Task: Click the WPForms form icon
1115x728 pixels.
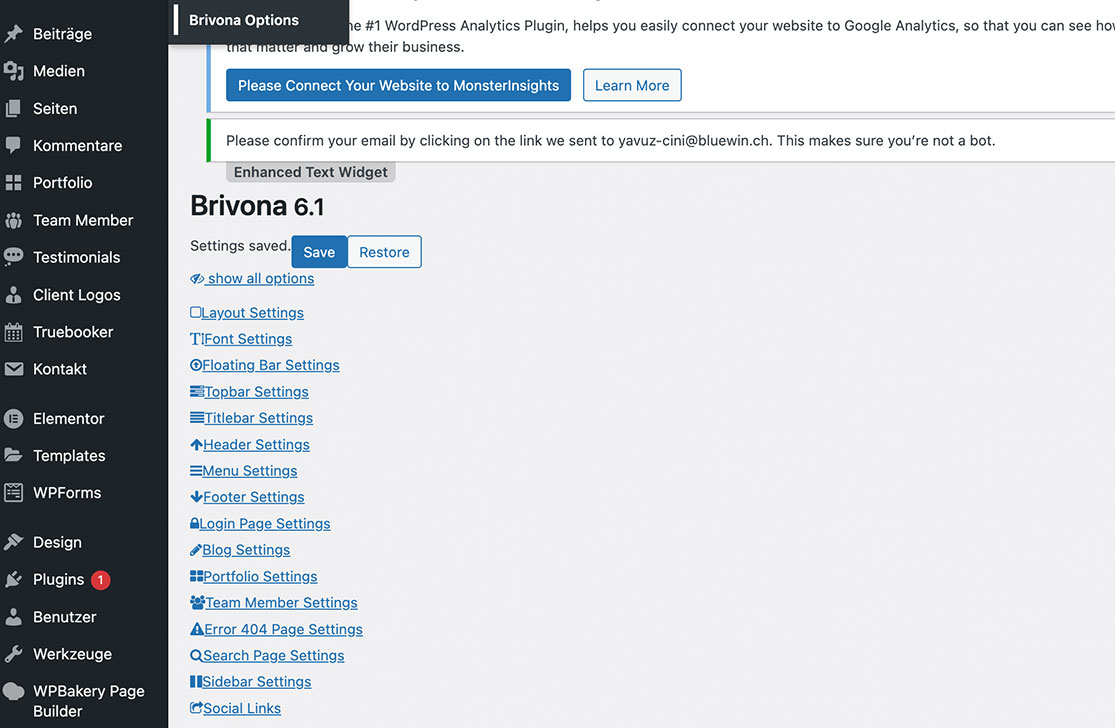Action: (x=14, y=493)
